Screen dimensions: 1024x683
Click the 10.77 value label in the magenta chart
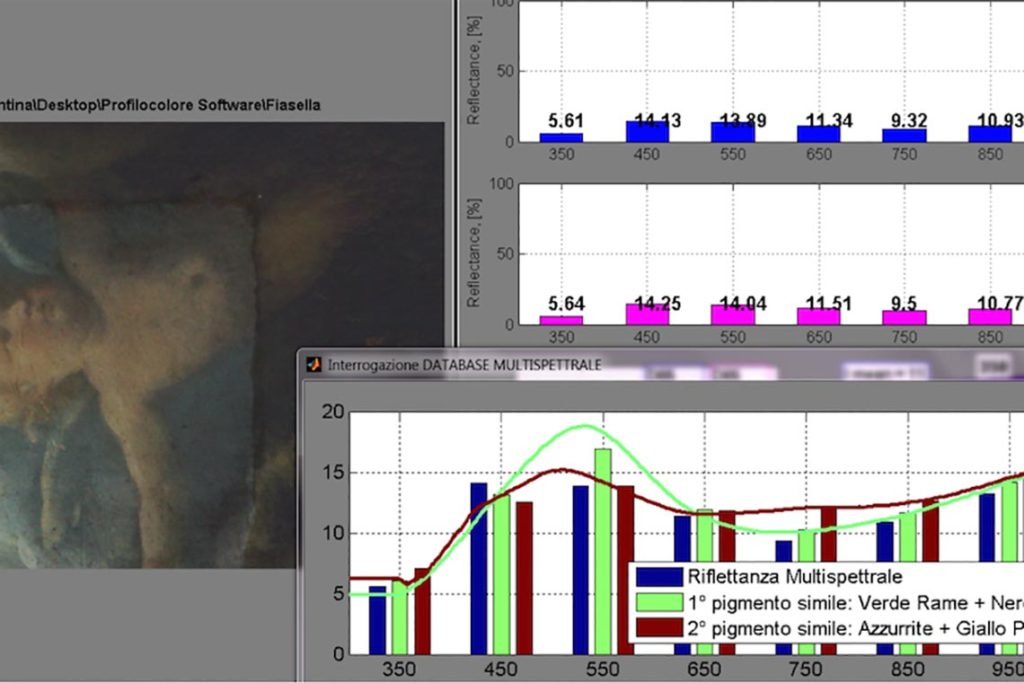(1000, 304)
